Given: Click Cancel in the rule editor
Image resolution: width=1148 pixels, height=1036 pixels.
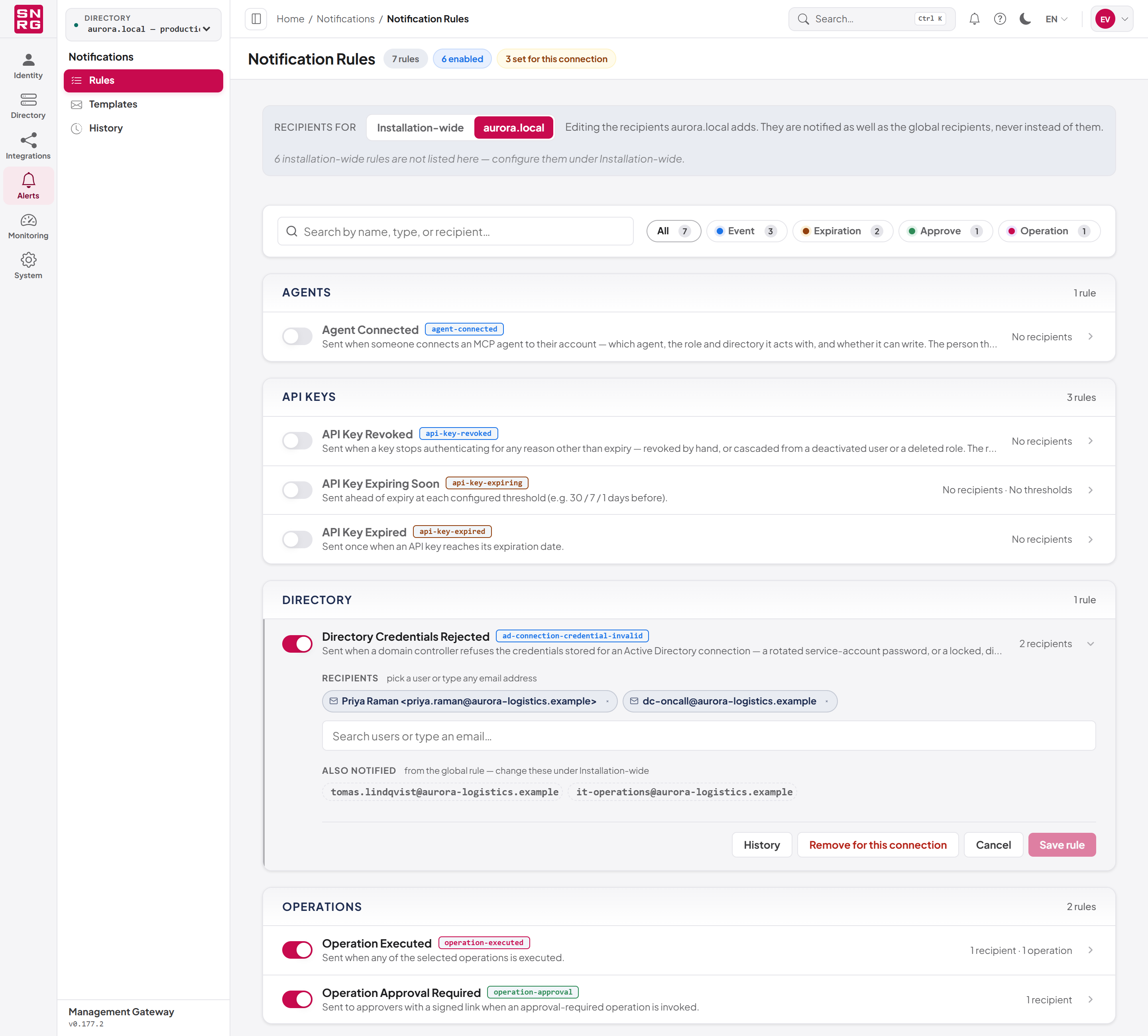Looking at the screenshot, I should point(993,845).
